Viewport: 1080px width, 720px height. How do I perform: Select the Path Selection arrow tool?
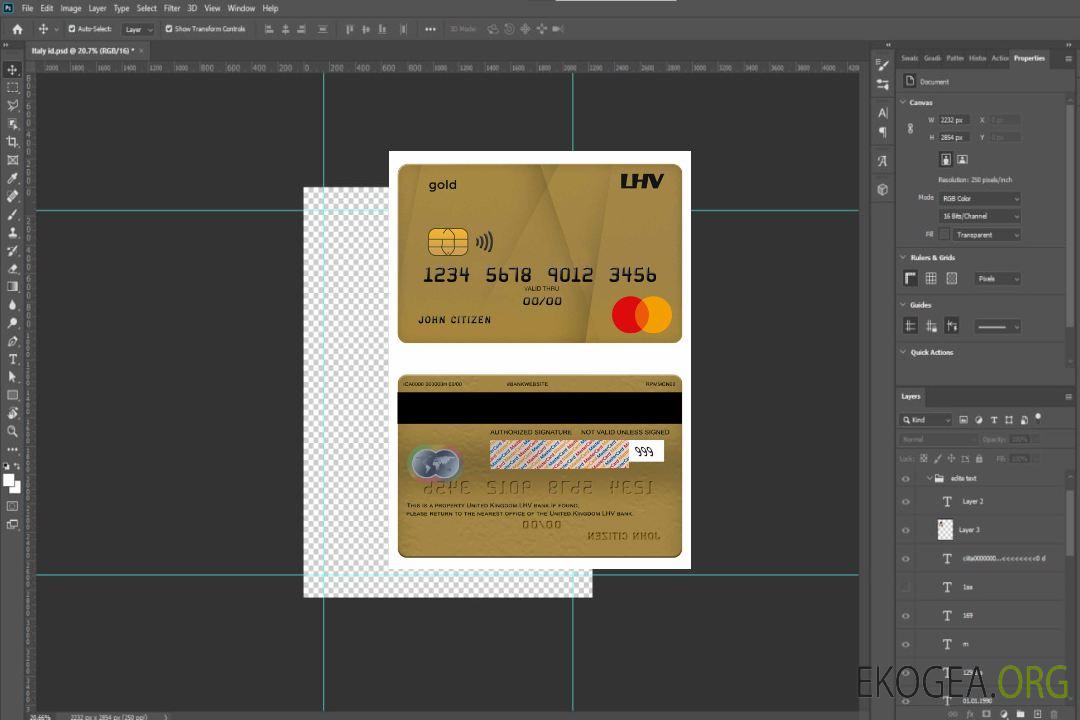(12, 377)
